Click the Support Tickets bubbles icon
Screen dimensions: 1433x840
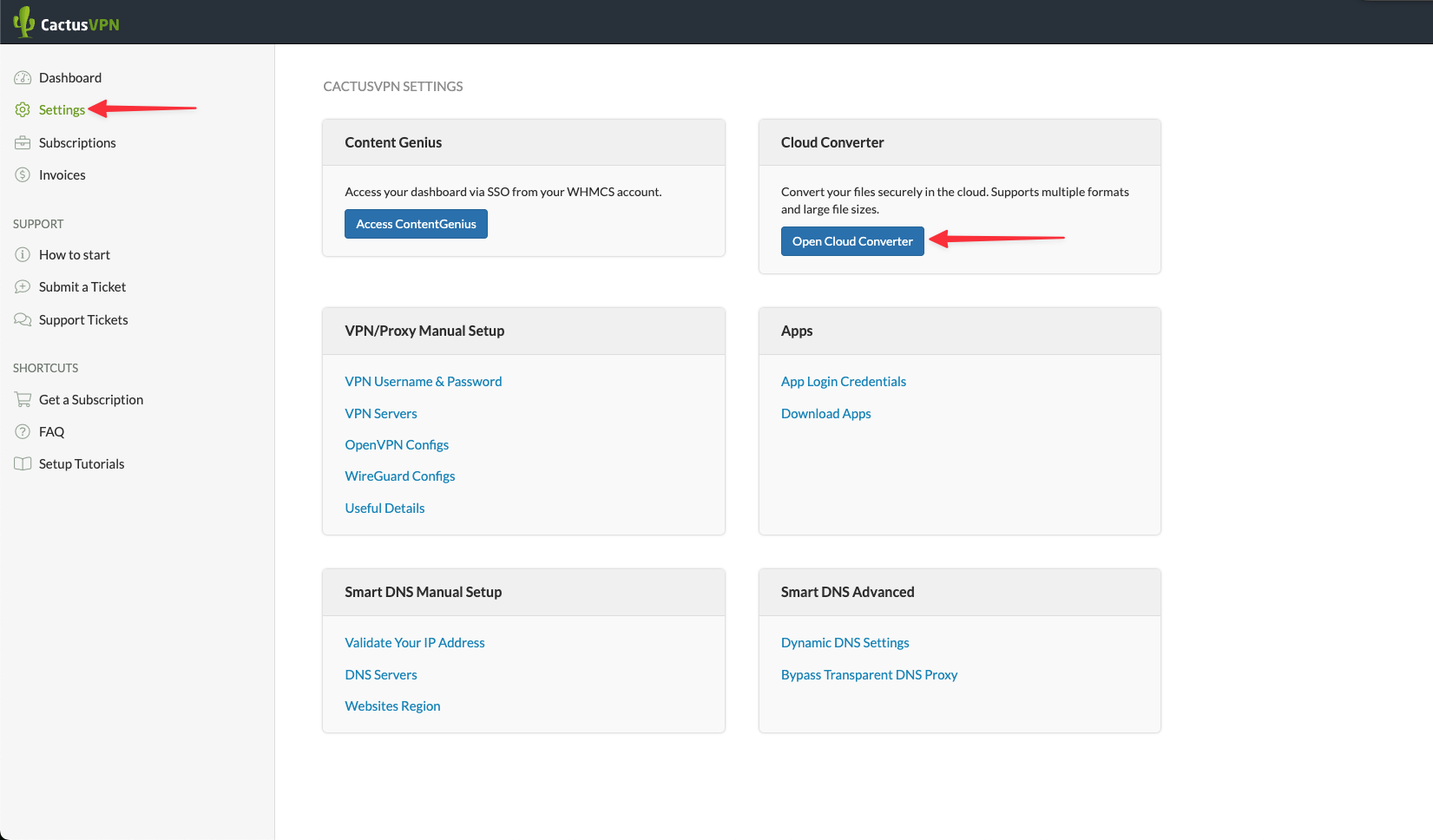coord(23,320)
